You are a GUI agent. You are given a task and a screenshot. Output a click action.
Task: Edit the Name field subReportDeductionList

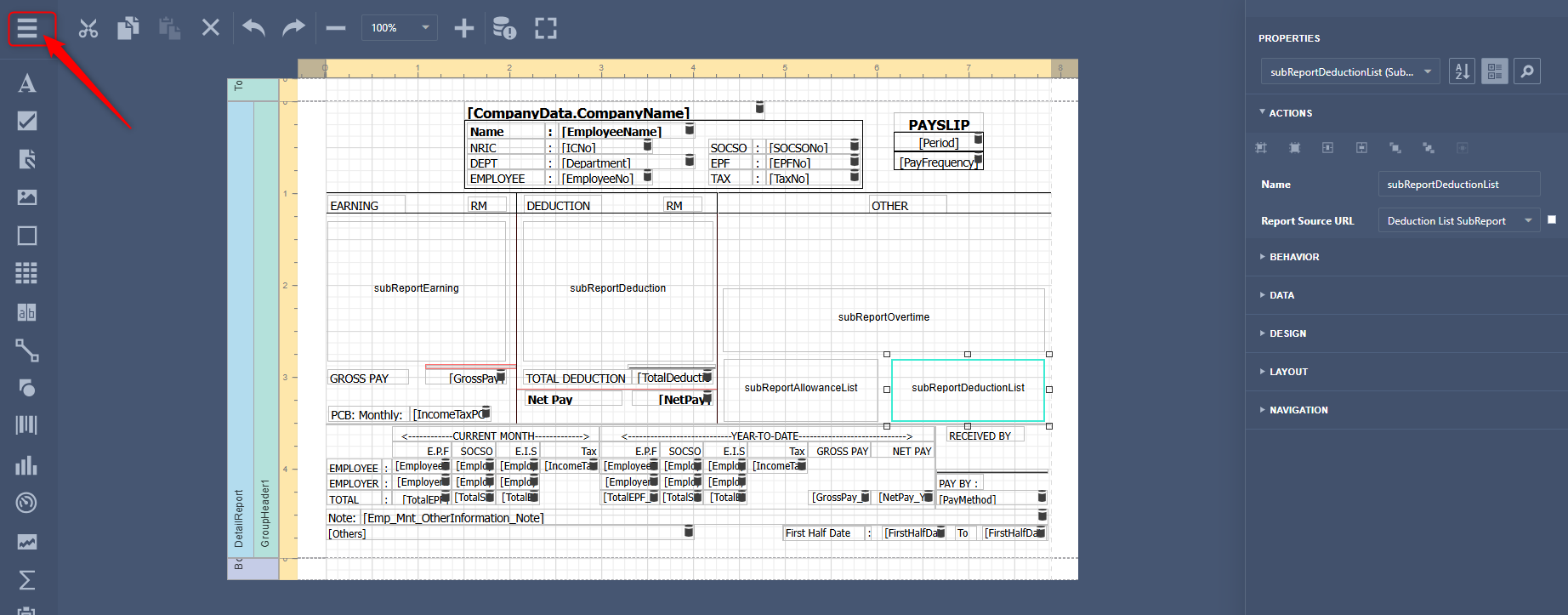point(1459,185)
